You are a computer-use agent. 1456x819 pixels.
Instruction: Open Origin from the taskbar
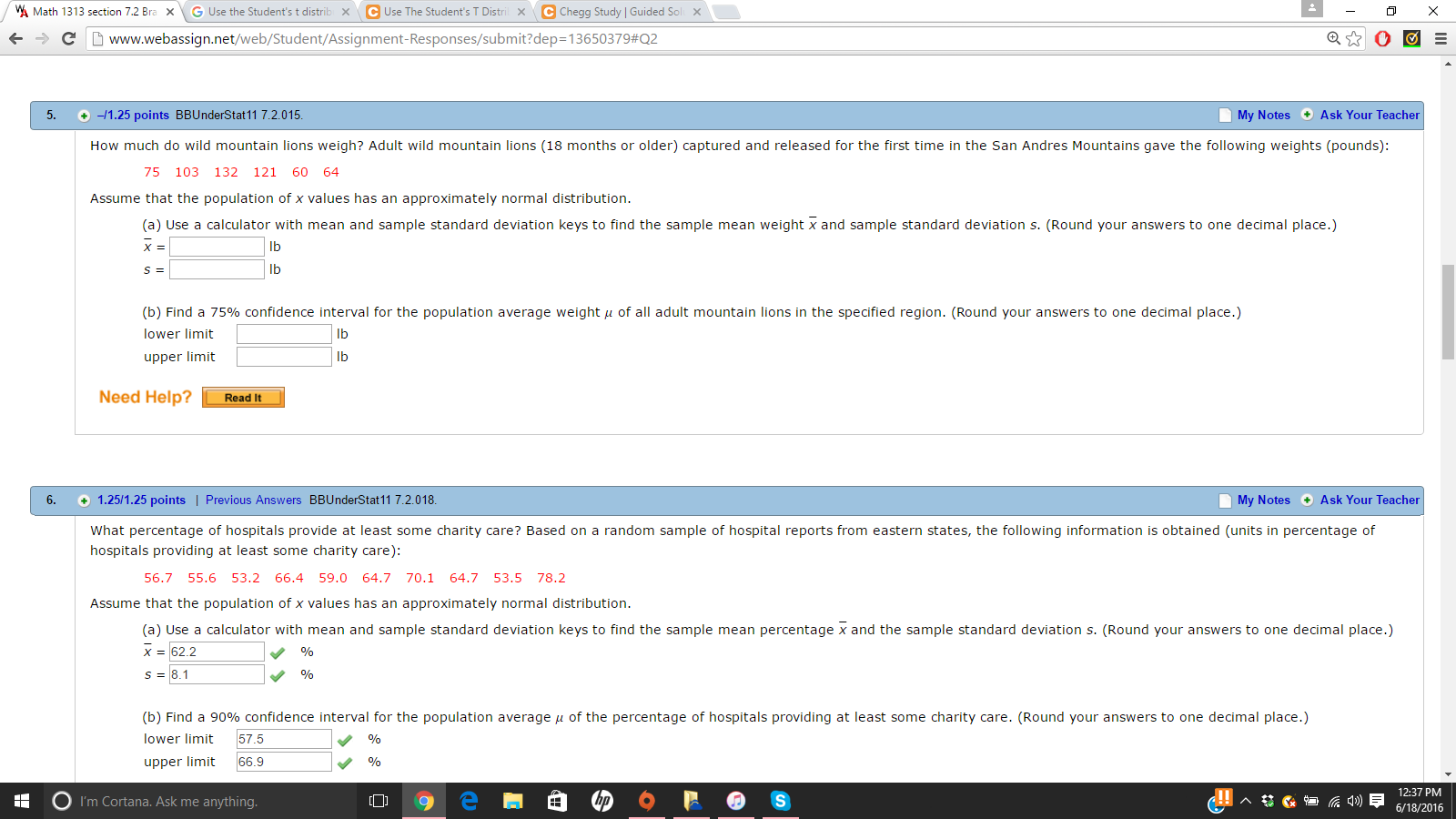[647, 802]
